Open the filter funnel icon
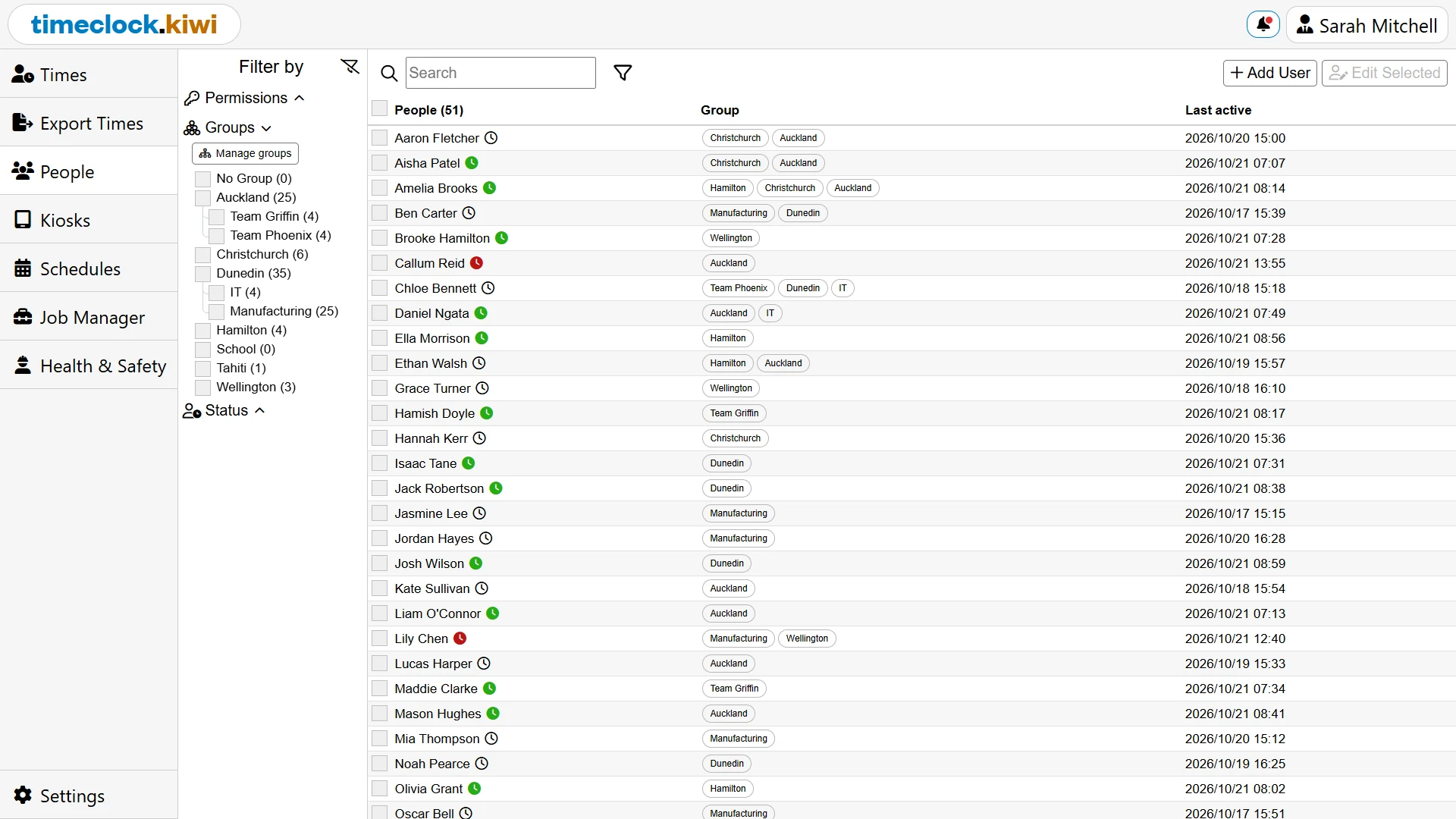Image resolution: width=1456 pixels, height=819 pixels. pyautogui.click(x=623, y=73)
